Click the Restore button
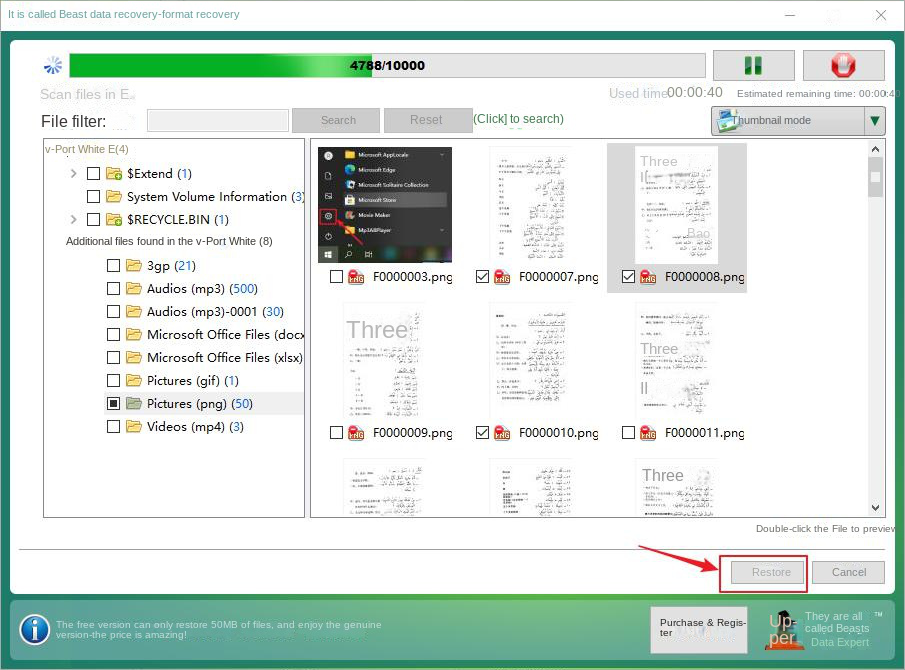 click(765, 572)
